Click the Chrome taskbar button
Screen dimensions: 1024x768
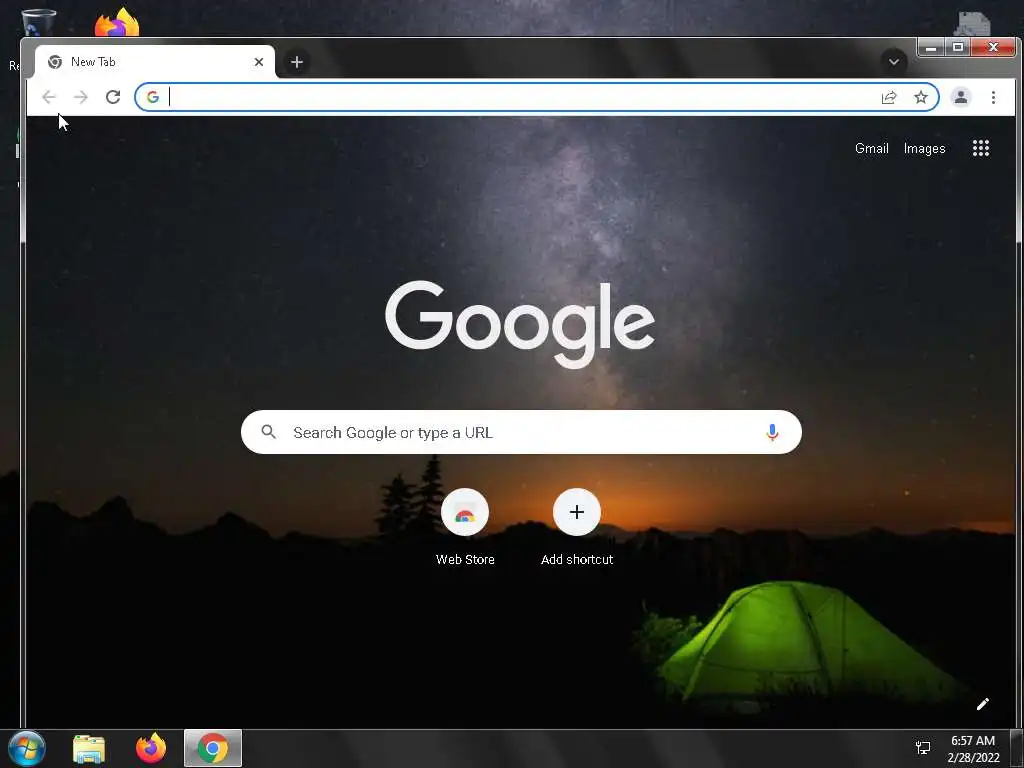click(213, 748)
